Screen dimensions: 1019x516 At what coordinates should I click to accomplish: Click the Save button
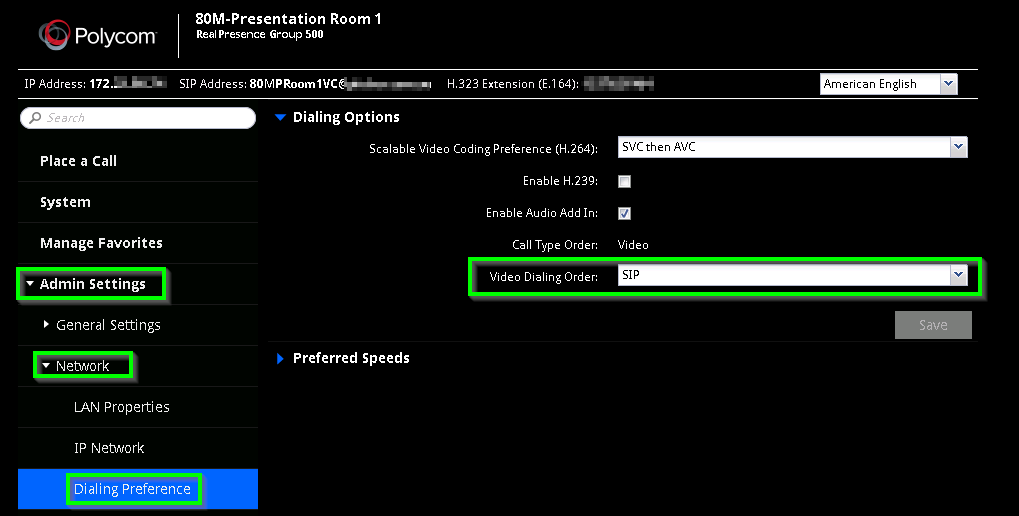point(933,325)
